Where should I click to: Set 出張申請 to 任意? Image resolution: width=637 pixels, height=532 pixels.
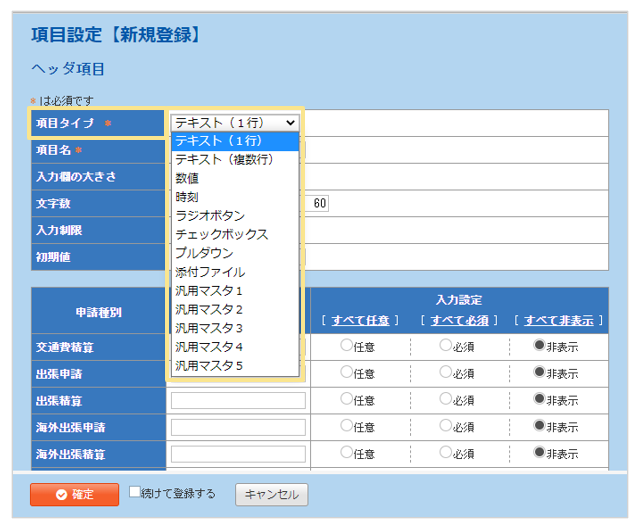click(347, 372)
